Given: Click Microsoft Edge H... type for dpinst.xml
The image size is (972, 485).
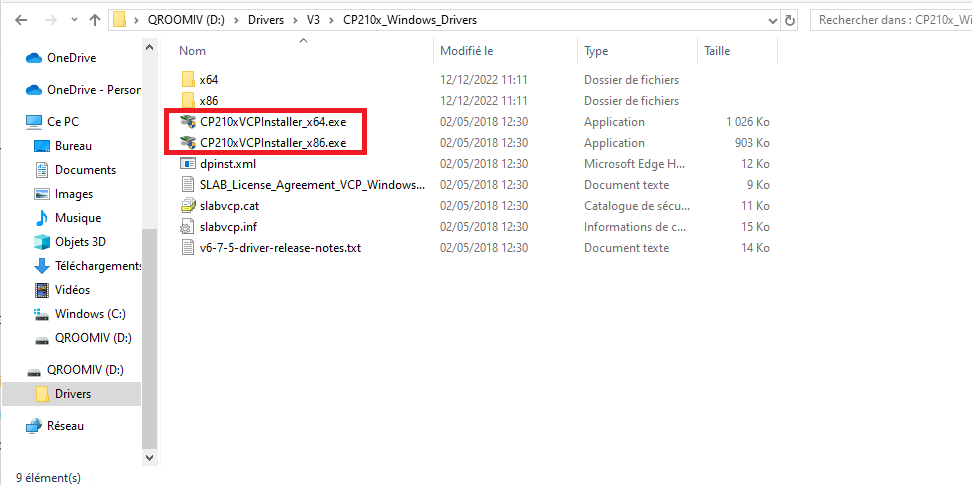Looking at the screenshot, I should pyautogui.click(x=635, y=164).
